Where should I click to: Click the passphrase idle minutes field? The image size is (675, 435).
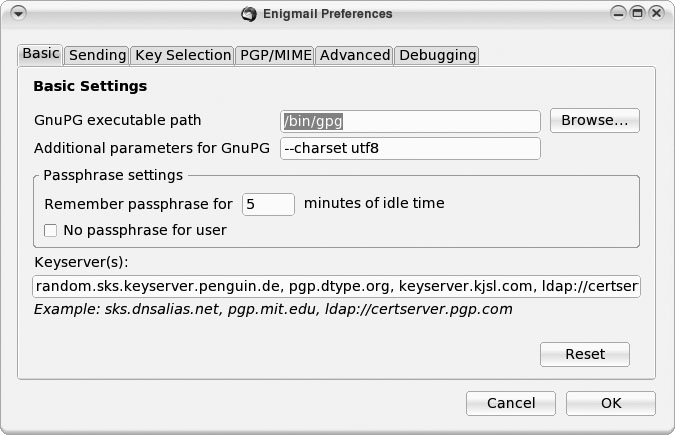(268, 204)
